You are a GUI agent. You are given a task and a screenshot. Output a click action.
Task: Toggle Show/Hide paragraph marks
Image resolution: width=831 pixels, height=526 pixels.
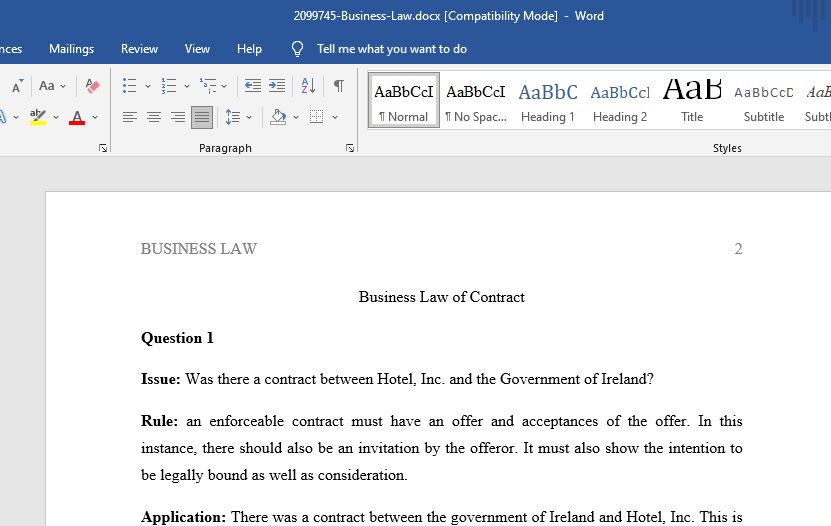339,85
